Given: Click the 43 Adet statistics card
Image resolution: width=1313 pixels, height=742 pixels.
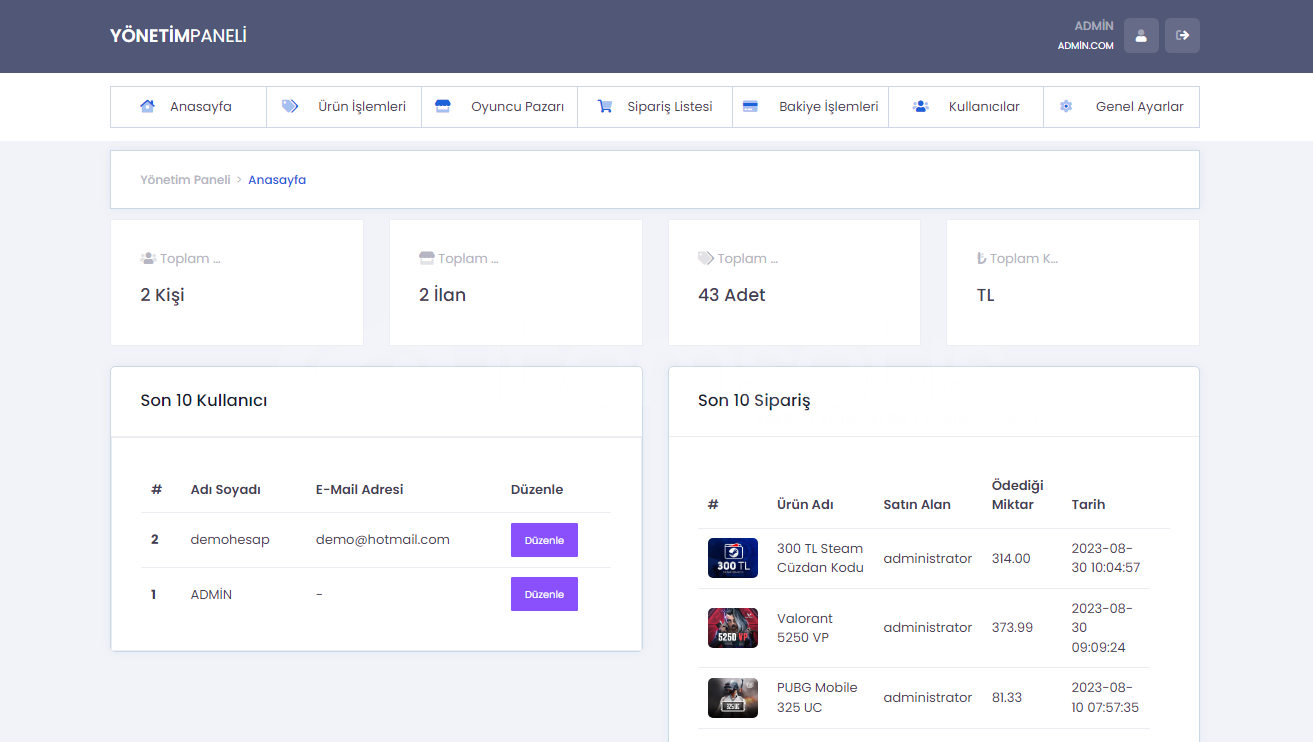Looking at the screenshot, I should (x=794, y=283).
